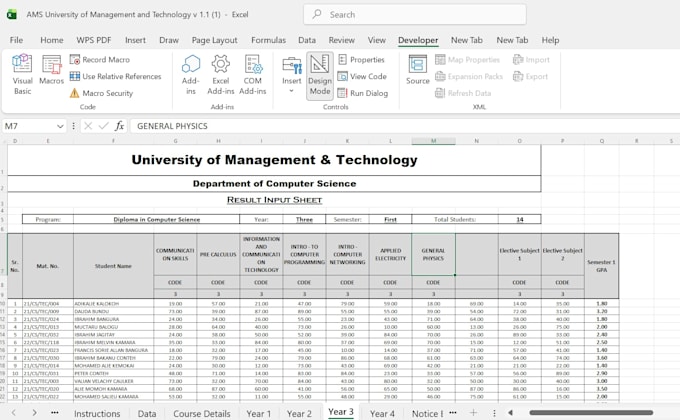This screenshot has width=680, height=420.
Task: Open the Data ribbon tab
Action: [x=307, y=40]
